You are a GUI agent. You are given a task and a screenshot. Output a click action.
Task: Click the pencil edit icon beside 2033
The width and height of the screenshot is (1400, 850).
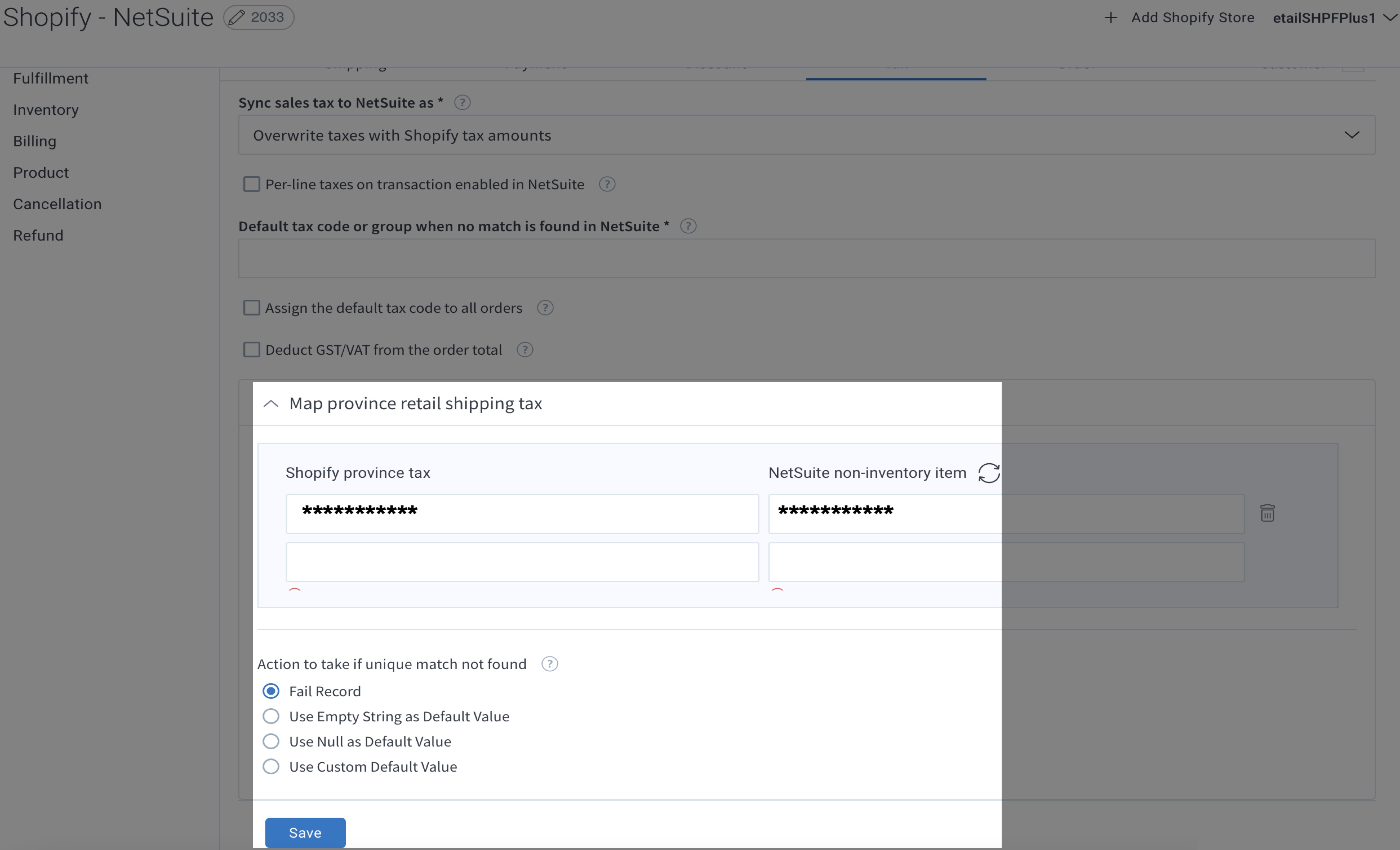click(236, 18)
